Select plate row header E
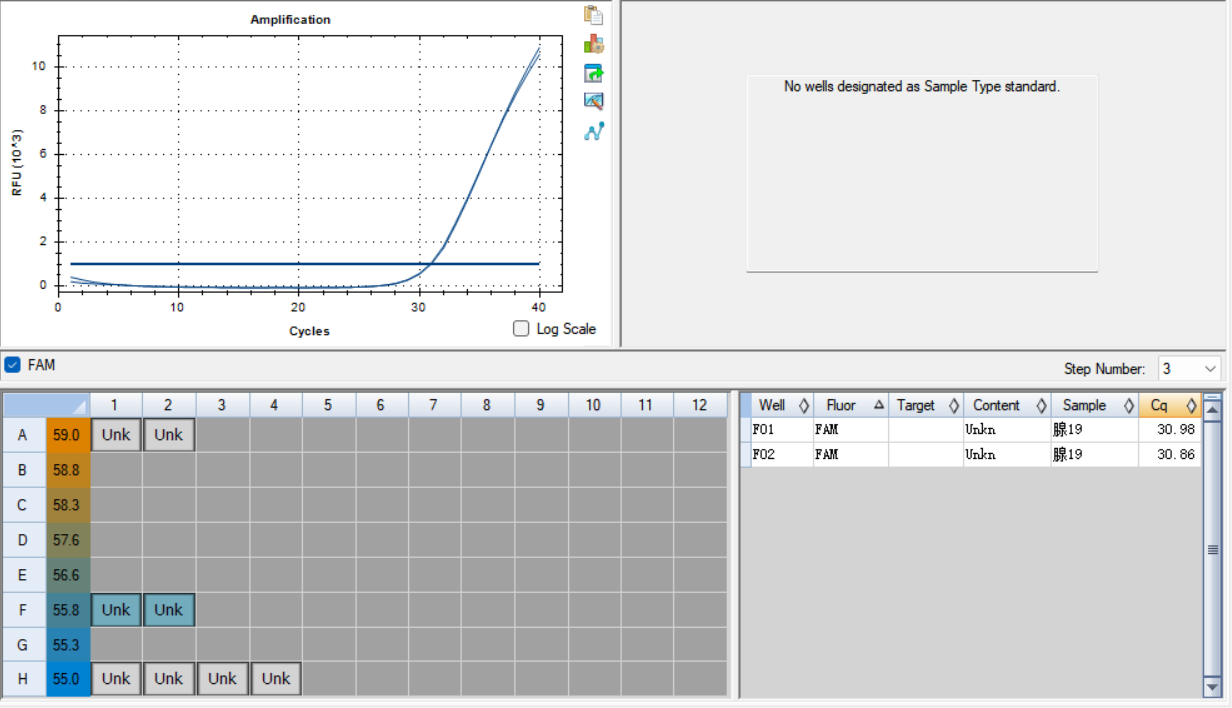 pos(23,574)
